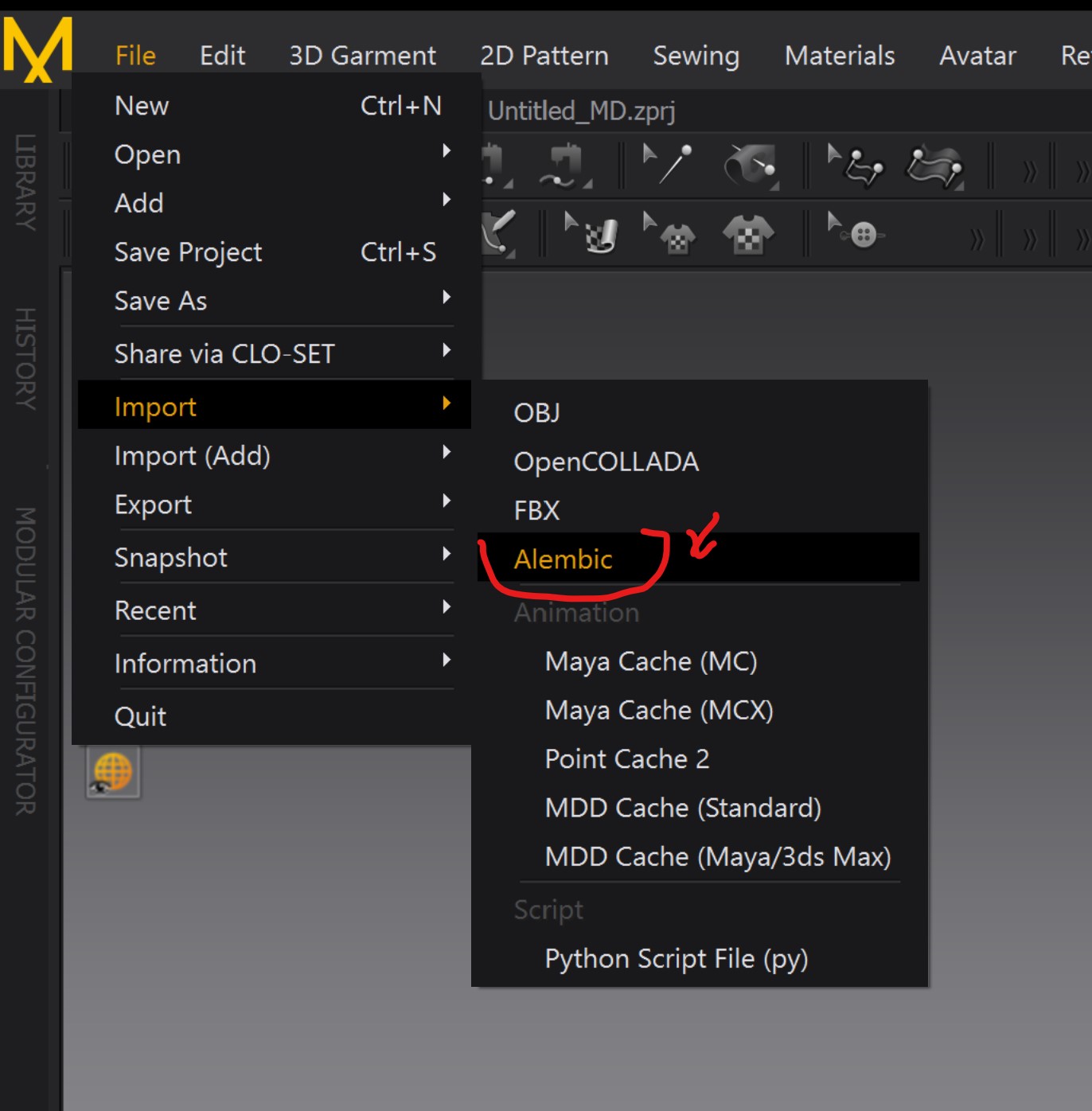Select the checkered T-shirt graphic tool
The image size is (1092, 1111).
(748, 235)
